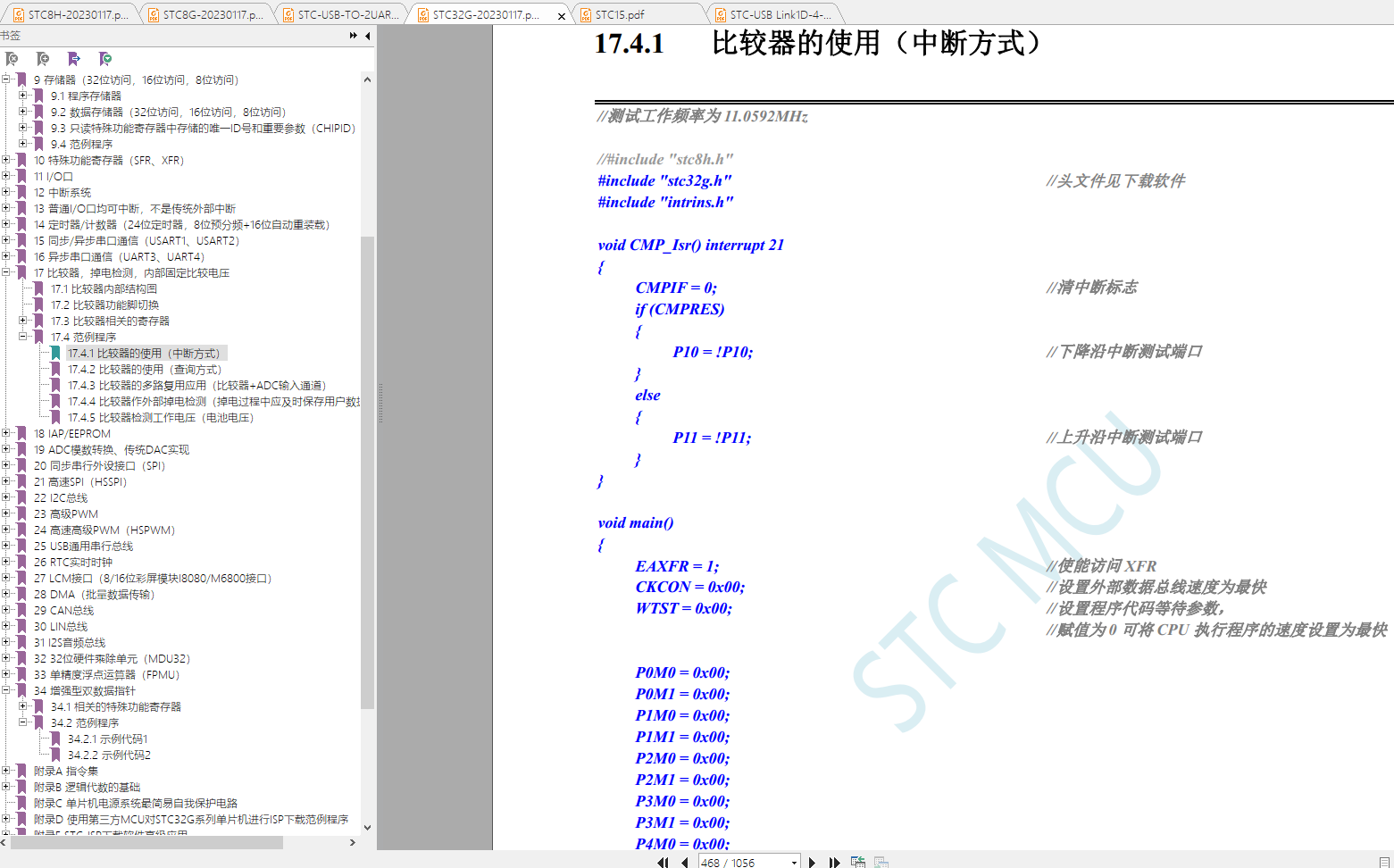Switch to STC-USB-TO-2UART tab

pyautogui.click(x=340, y=14)
